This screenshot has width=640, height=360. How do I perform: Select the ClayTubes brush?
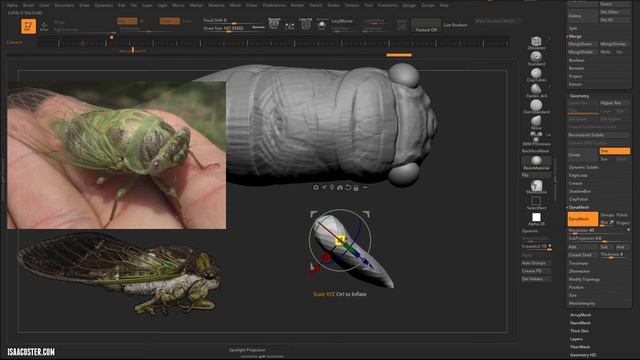coord(536,75)
